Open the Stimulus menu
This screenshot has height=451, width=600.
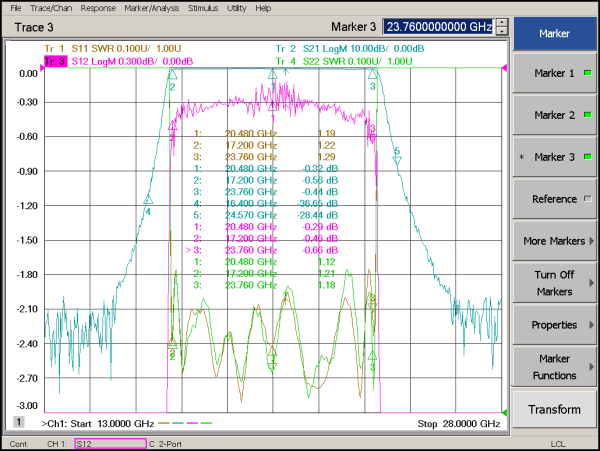pos(204,8)
